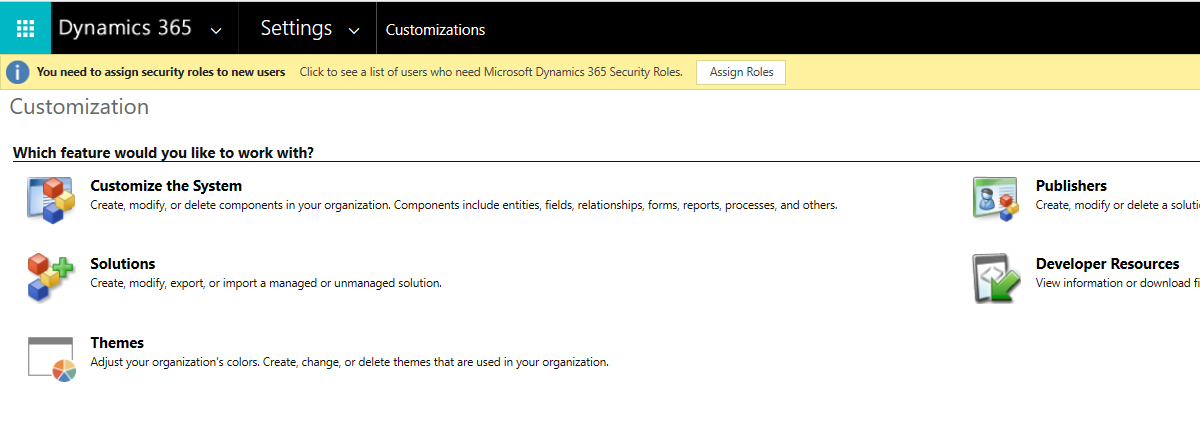Click the Customize the System cubes icon

(51, 198)
